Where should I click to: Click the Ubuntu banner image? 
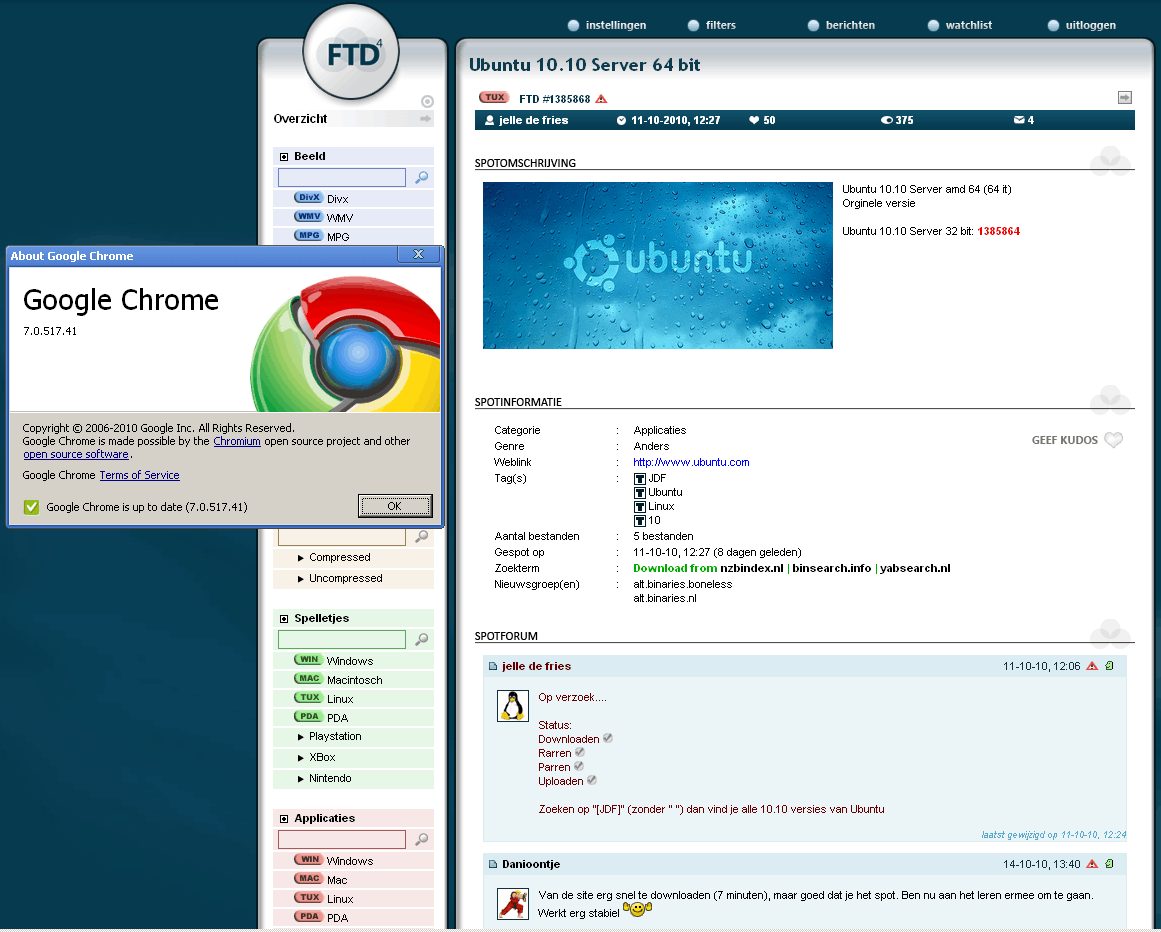point(658,266)
